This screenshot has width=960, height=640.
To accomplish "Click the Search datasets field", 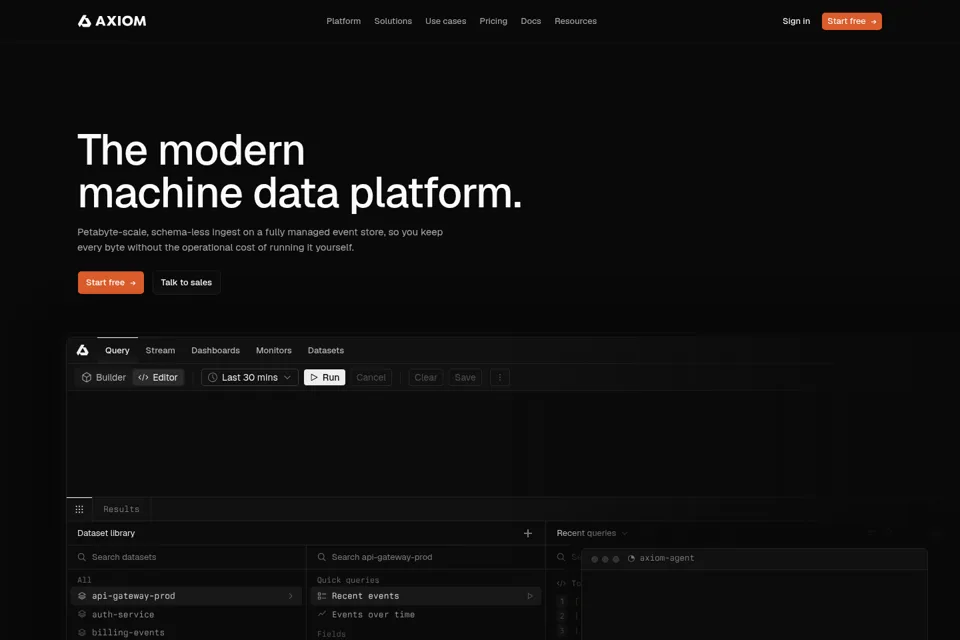I will point(187,557).
